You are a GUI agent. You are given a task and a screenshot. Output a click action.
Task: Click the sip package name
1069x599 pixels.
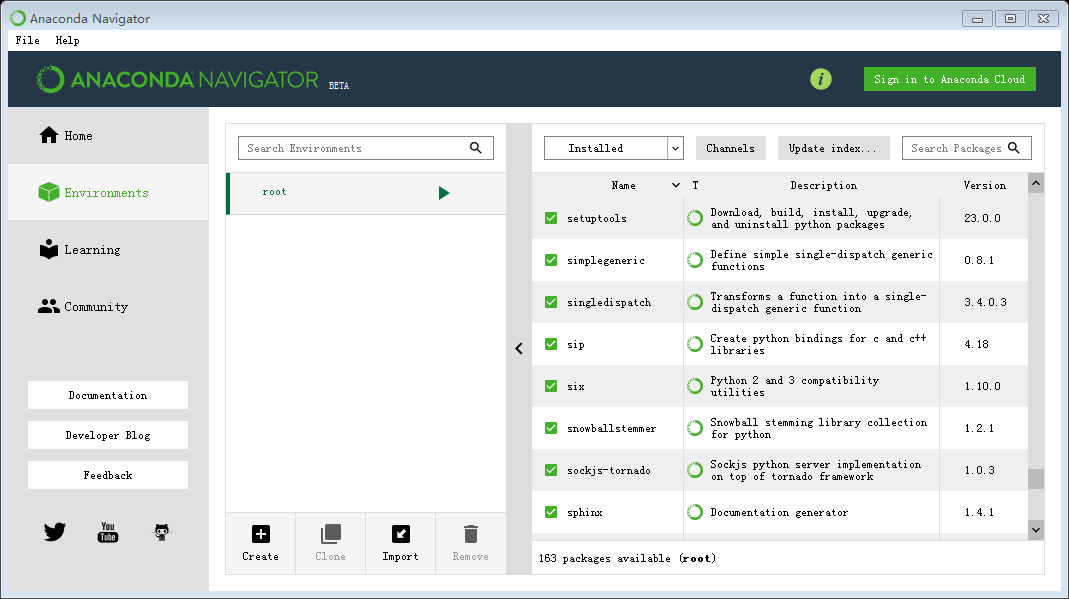click(575, 345)
